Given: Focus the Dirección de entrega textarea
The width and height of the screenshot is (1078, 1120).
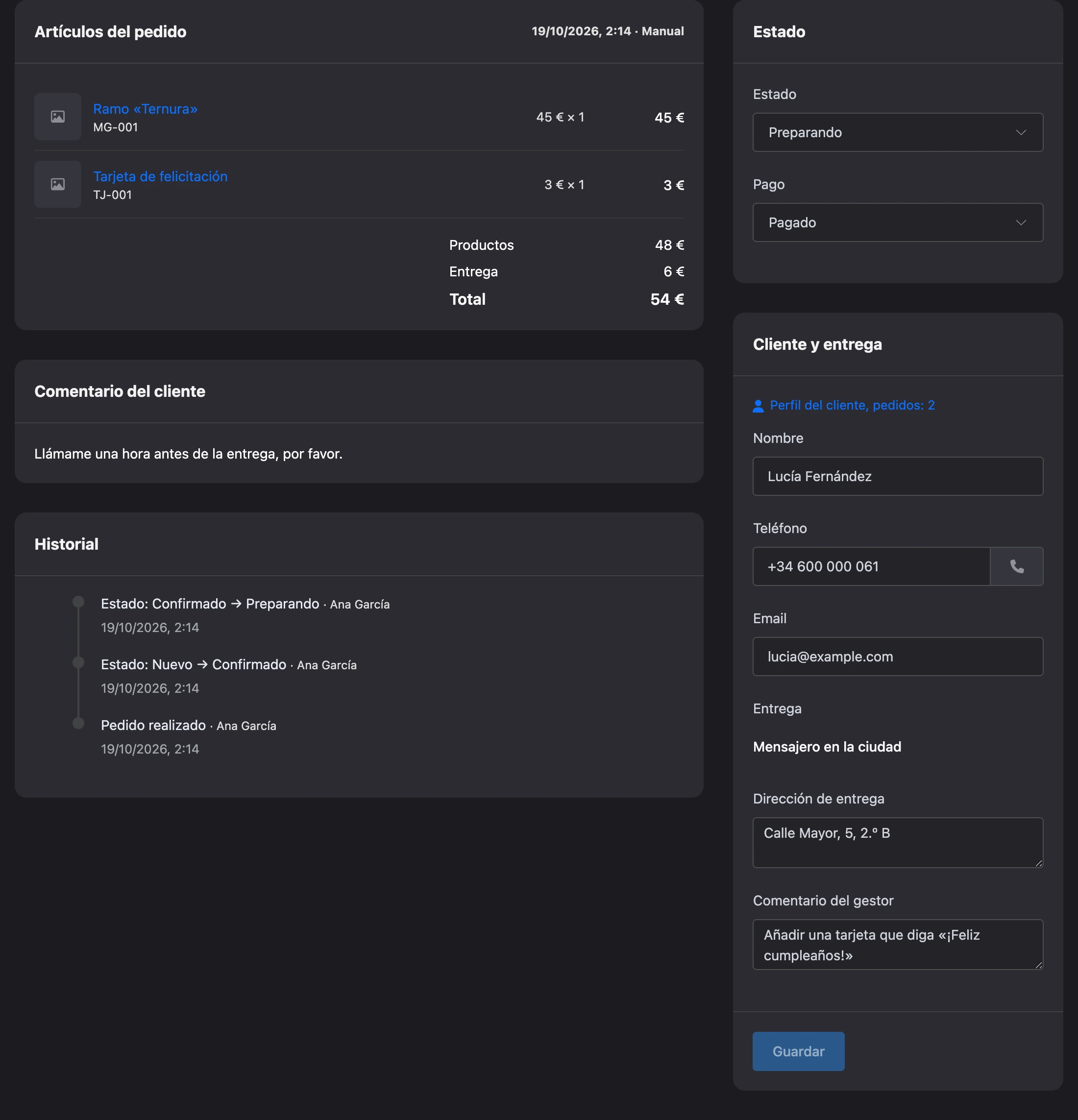Looking at the screenshot, I should [897, 842].
